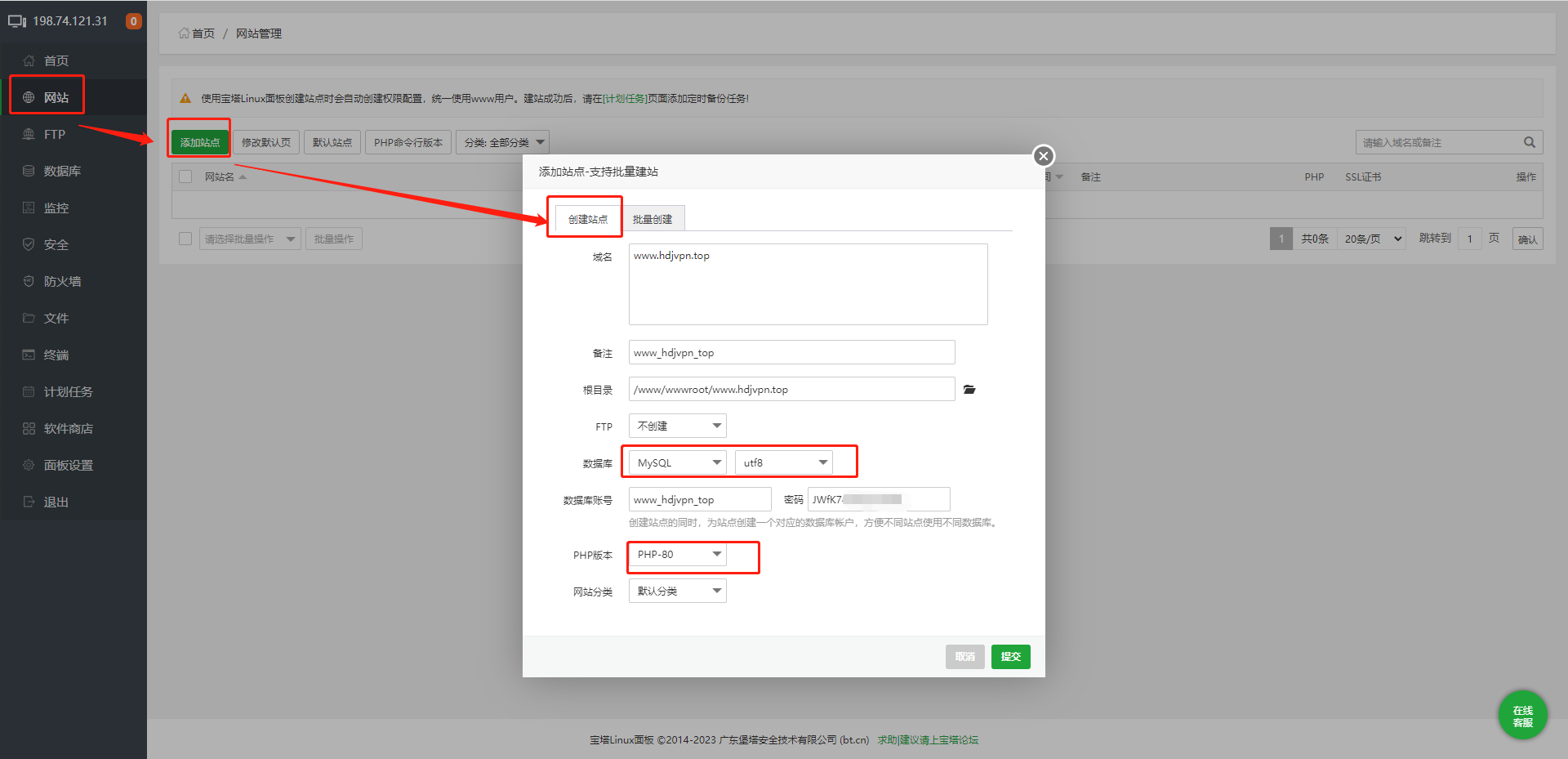Open the site category dropdown in dialog

(x=678, y=591)
